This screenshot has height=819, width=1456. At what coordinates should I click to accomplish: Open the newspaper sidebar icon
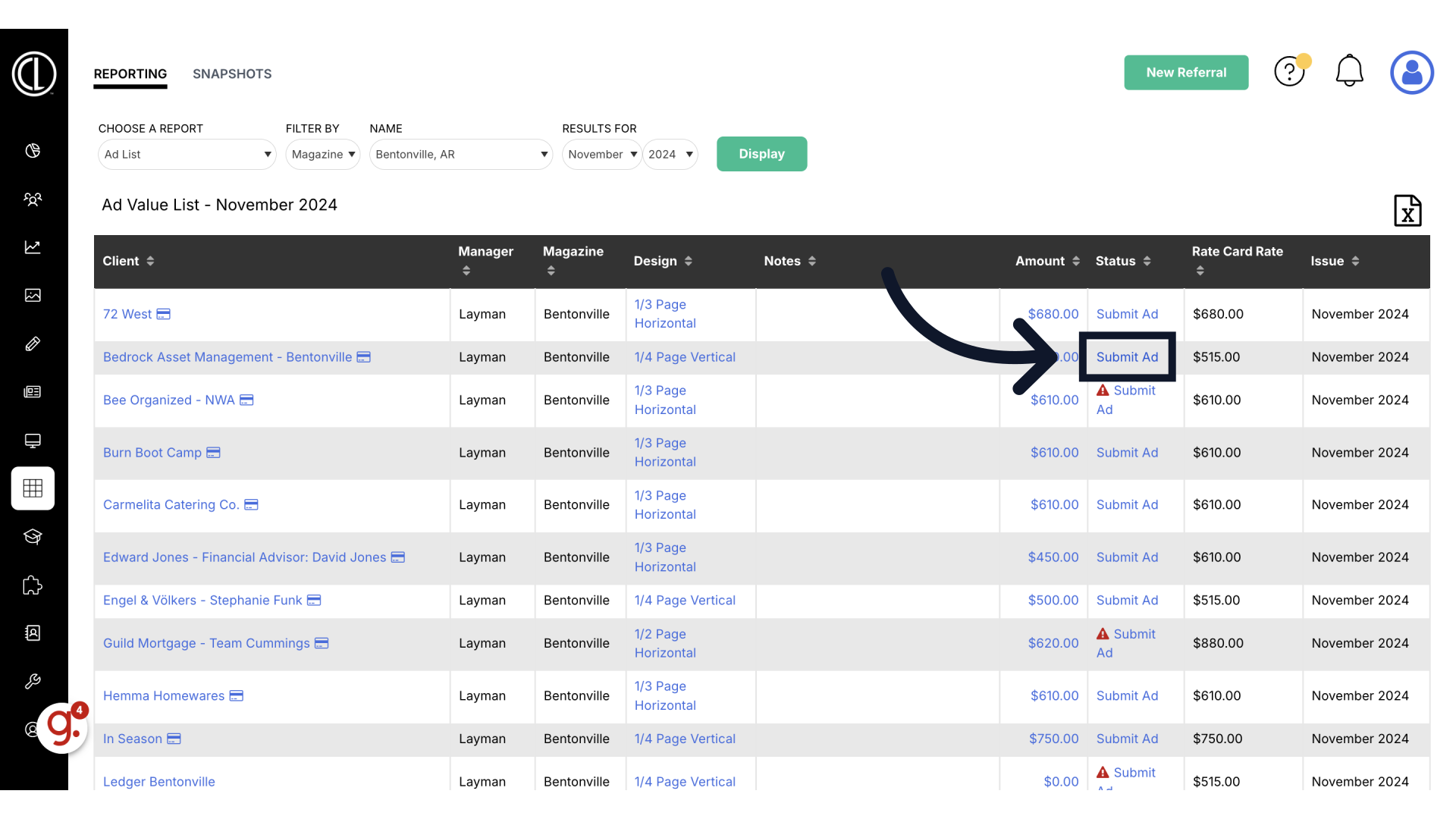33,392
